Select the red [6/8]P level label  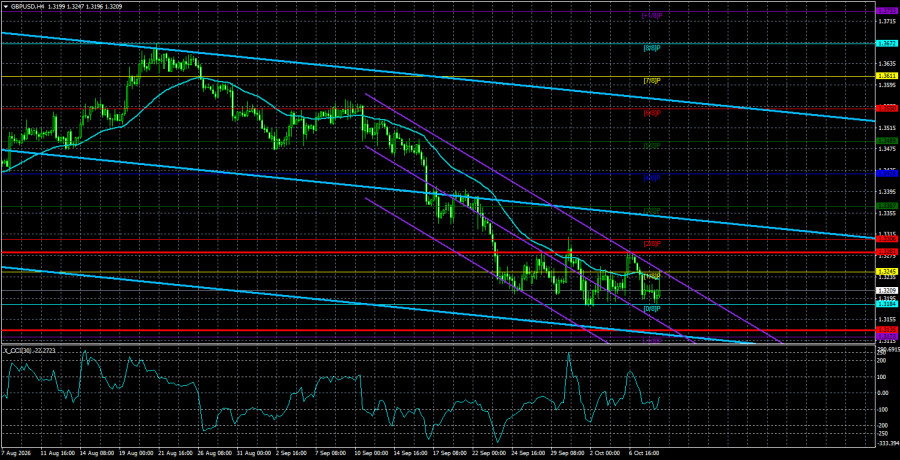(x=651, y=113)
